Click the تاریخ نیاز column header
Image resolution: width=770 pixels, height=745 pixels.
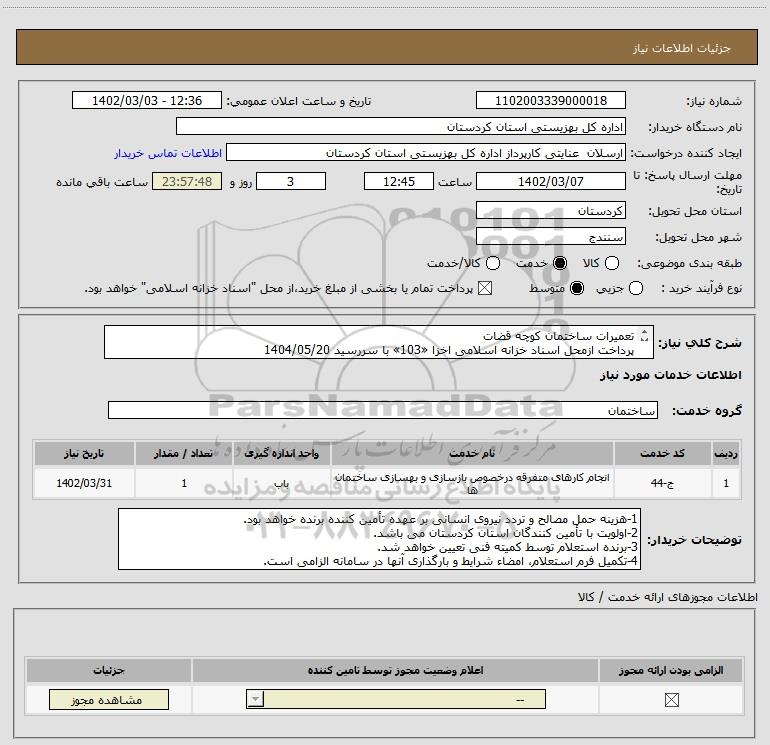tap(84, 453)
